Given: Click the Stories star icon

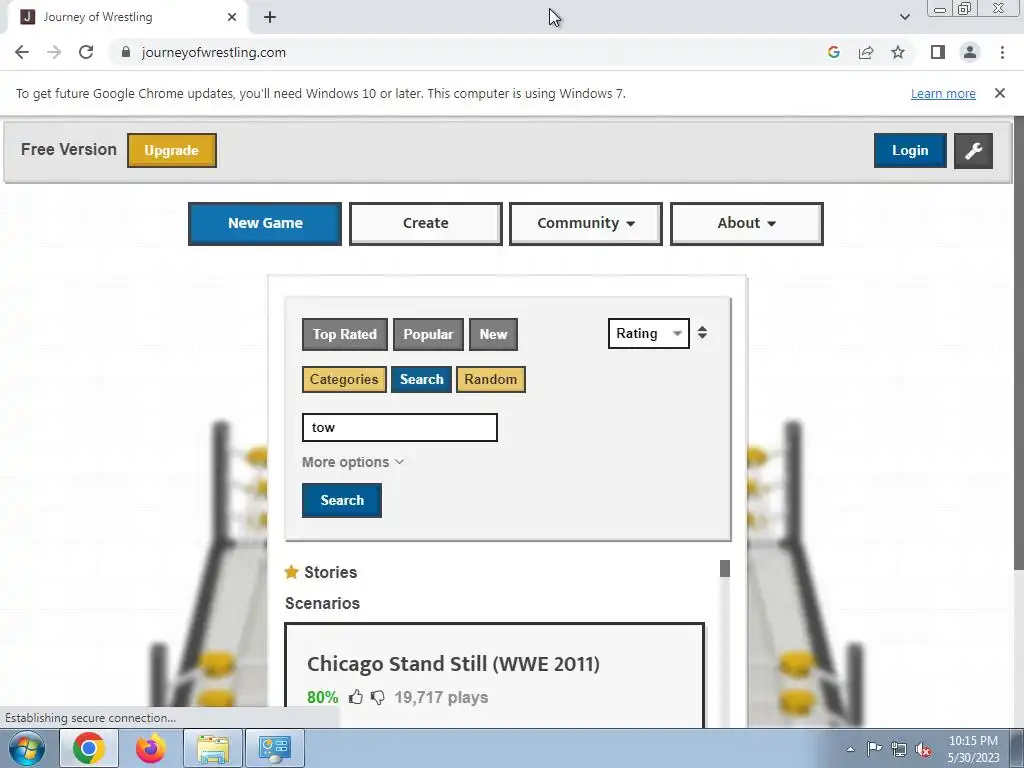Looking at the screenshot, I should (x=291, y=572).
